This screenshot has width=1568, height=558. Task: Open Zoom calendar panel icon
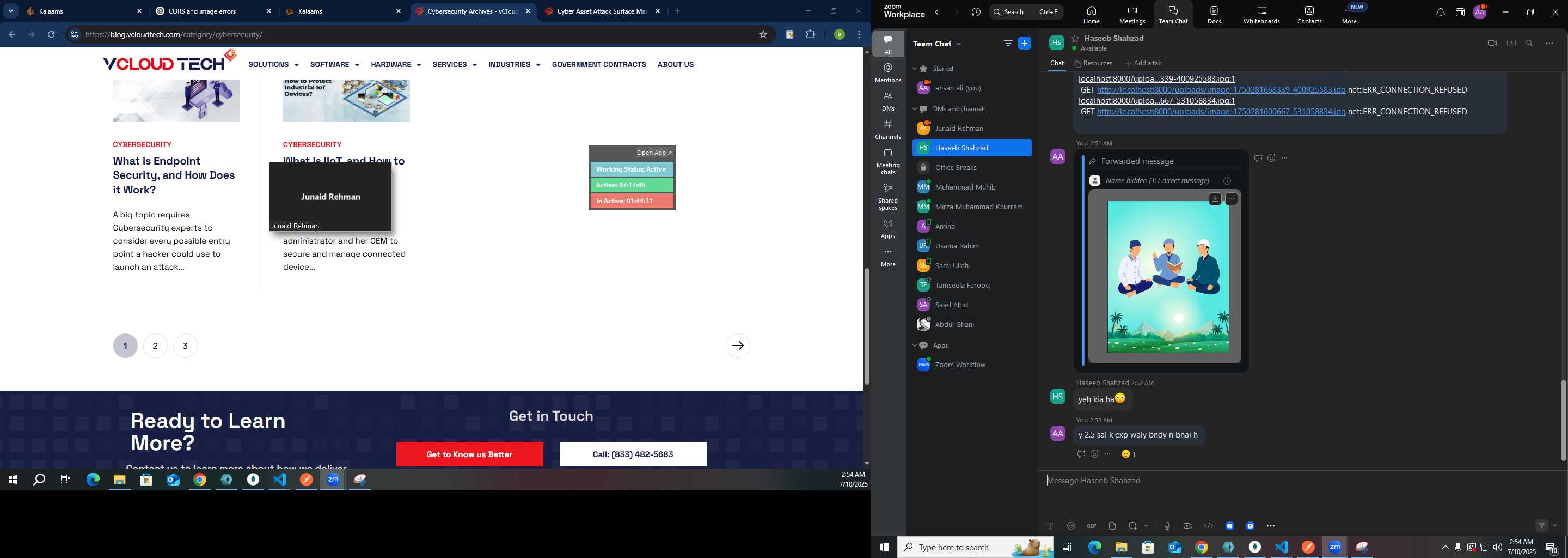tap(1460, 12)
